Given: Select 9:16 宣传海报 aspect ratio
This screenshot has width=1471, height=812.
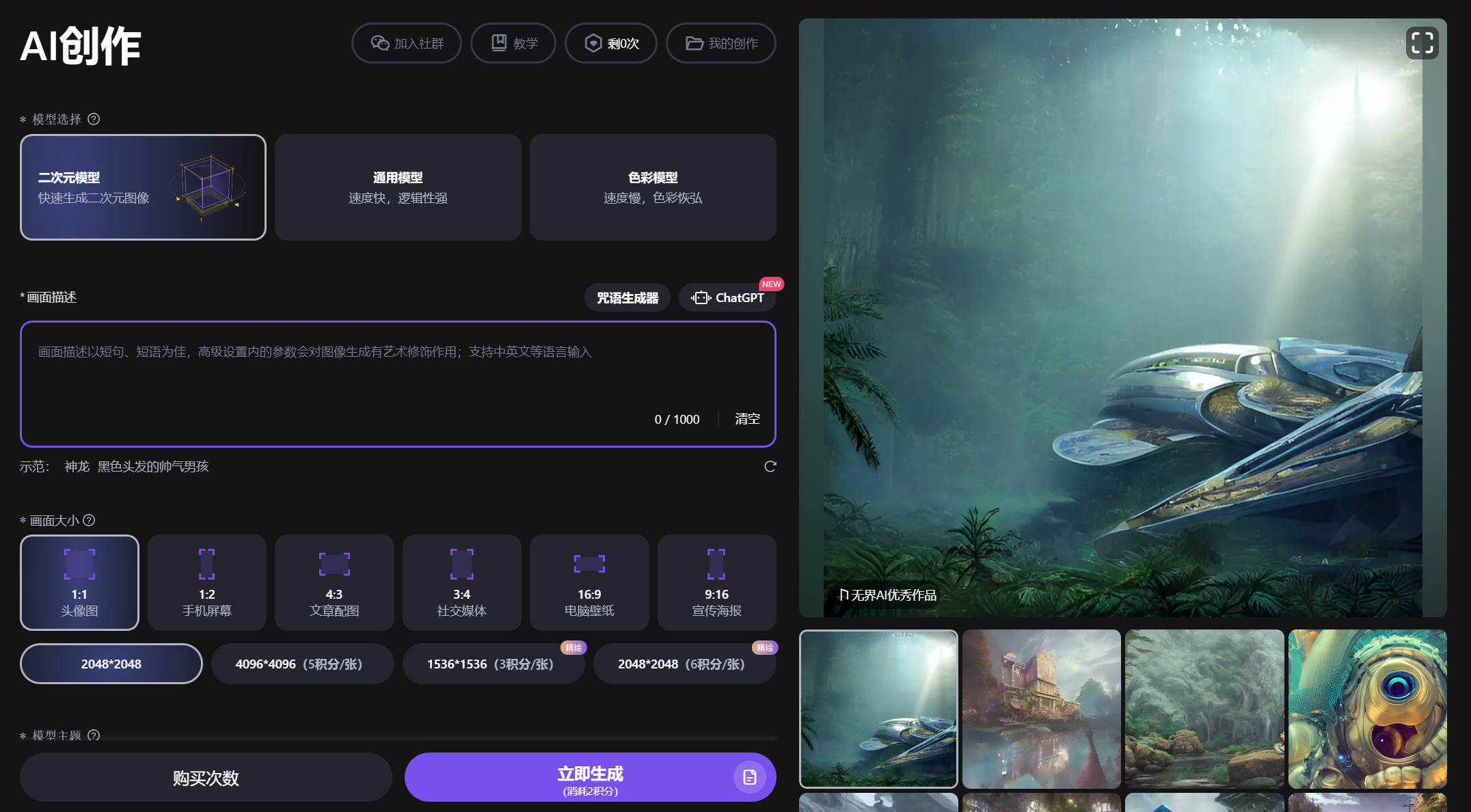Looking at the screenshot, I should (x=717, y=582).
